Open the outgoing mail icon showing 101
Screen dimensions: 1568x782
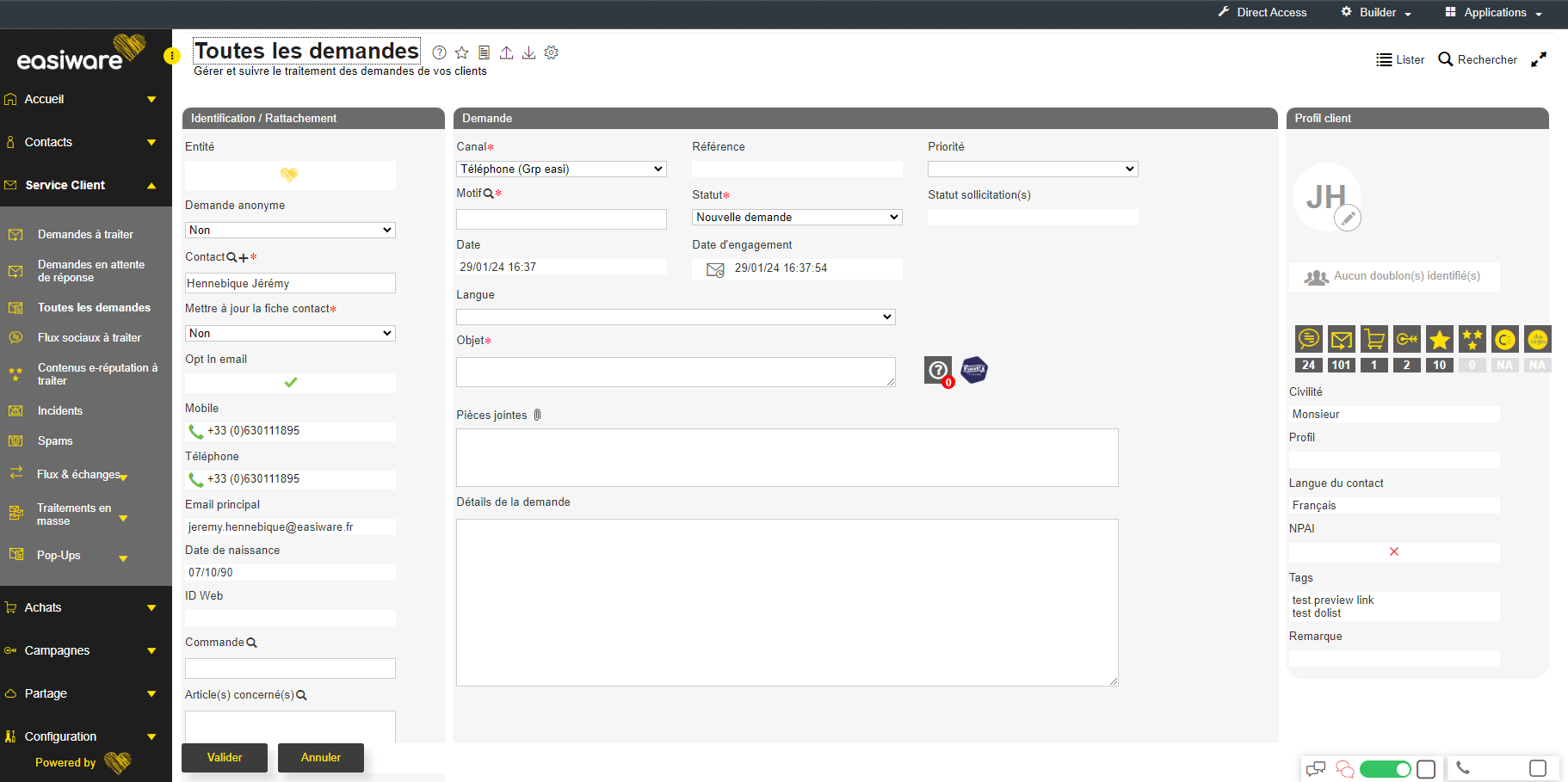[1341, 340]
